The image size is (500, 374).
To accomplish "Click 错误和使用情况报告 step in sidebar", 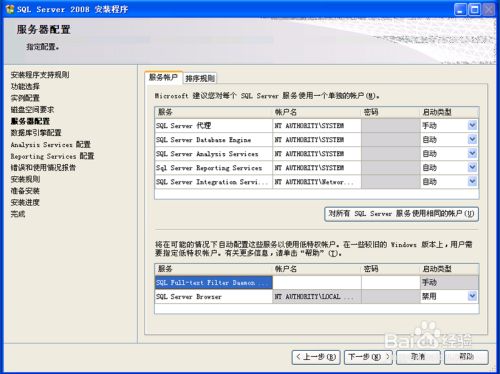I will 43,167.
